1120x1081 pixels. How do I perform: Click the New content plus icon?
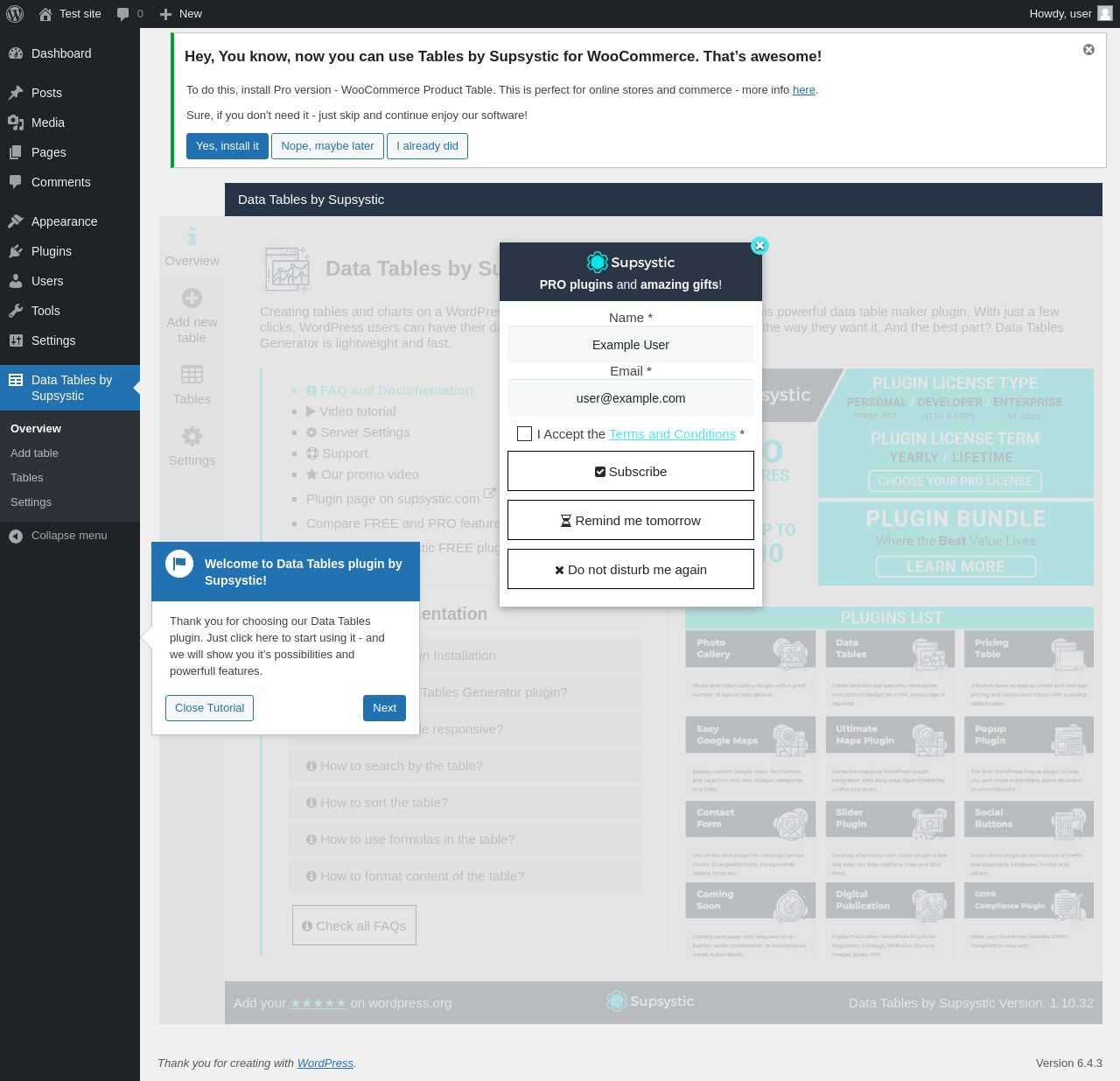(x=165, y=14)
